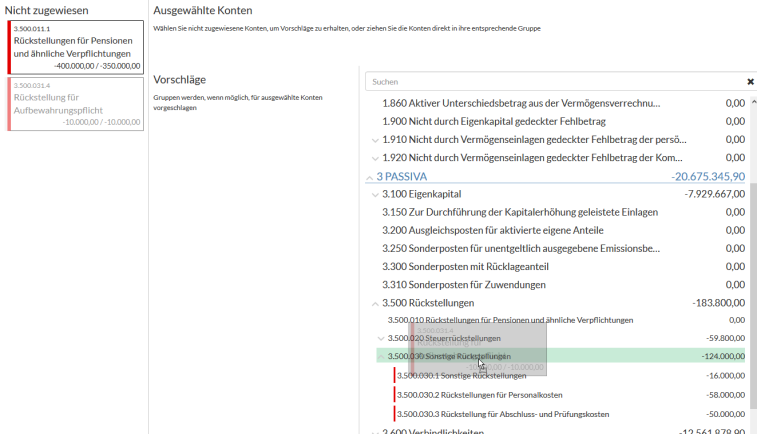Viewport: 757px width, 434px height.
Task: Select the unassigned account card 3.500.011.1 Rückstellungen für Pensionen
Action: pyautogui.click(x=76, y=47)
